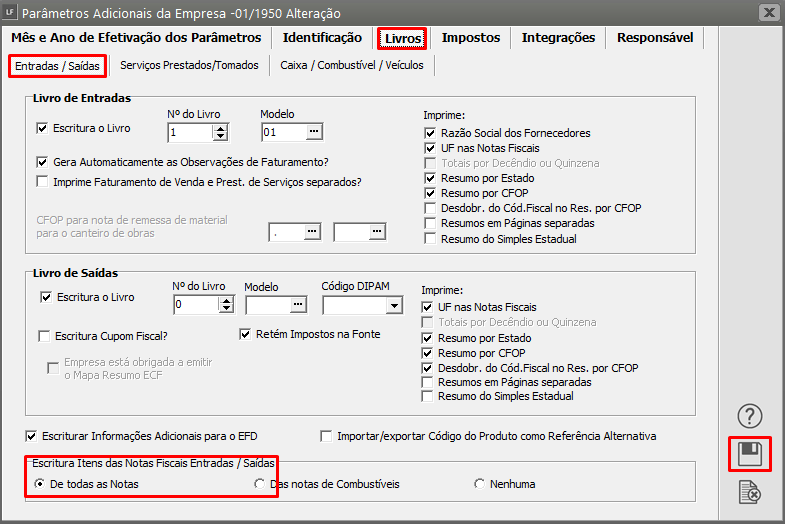
Task: Open the Livros tab
Action: [x=403, y=39]
